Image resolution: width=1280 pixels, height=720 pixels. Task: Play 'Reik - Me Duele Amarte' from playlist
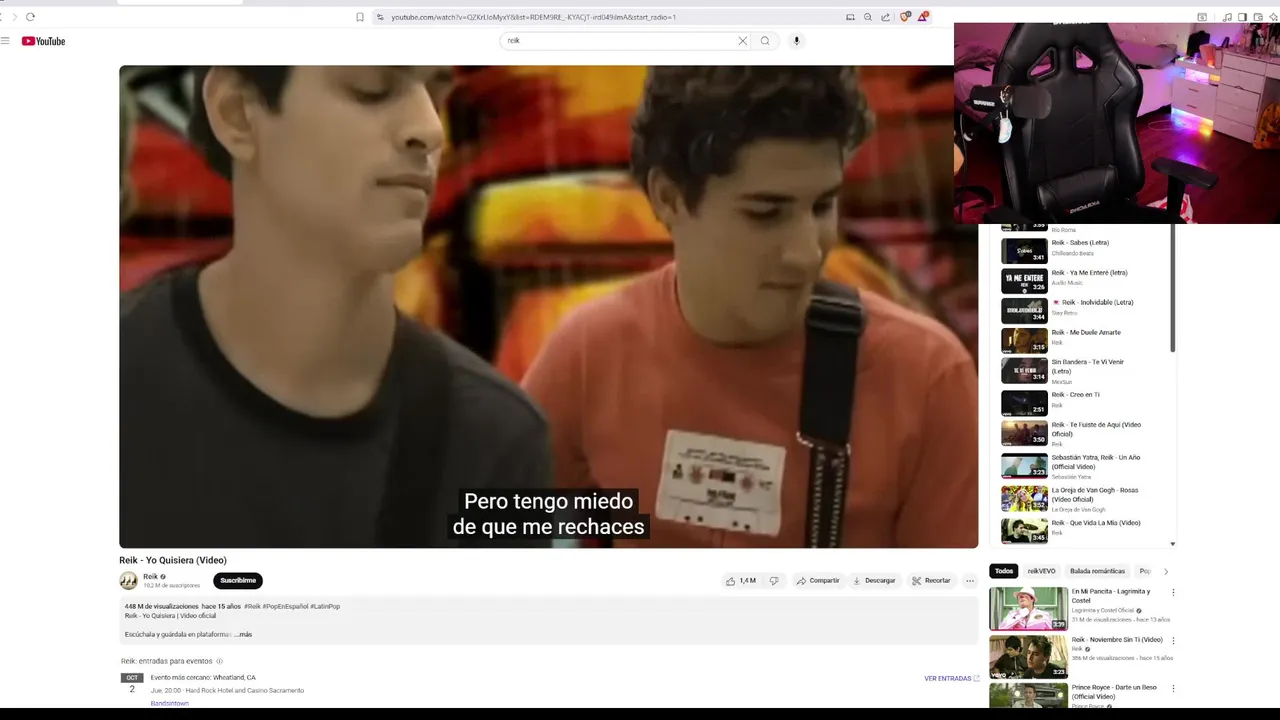[1082, 340]
